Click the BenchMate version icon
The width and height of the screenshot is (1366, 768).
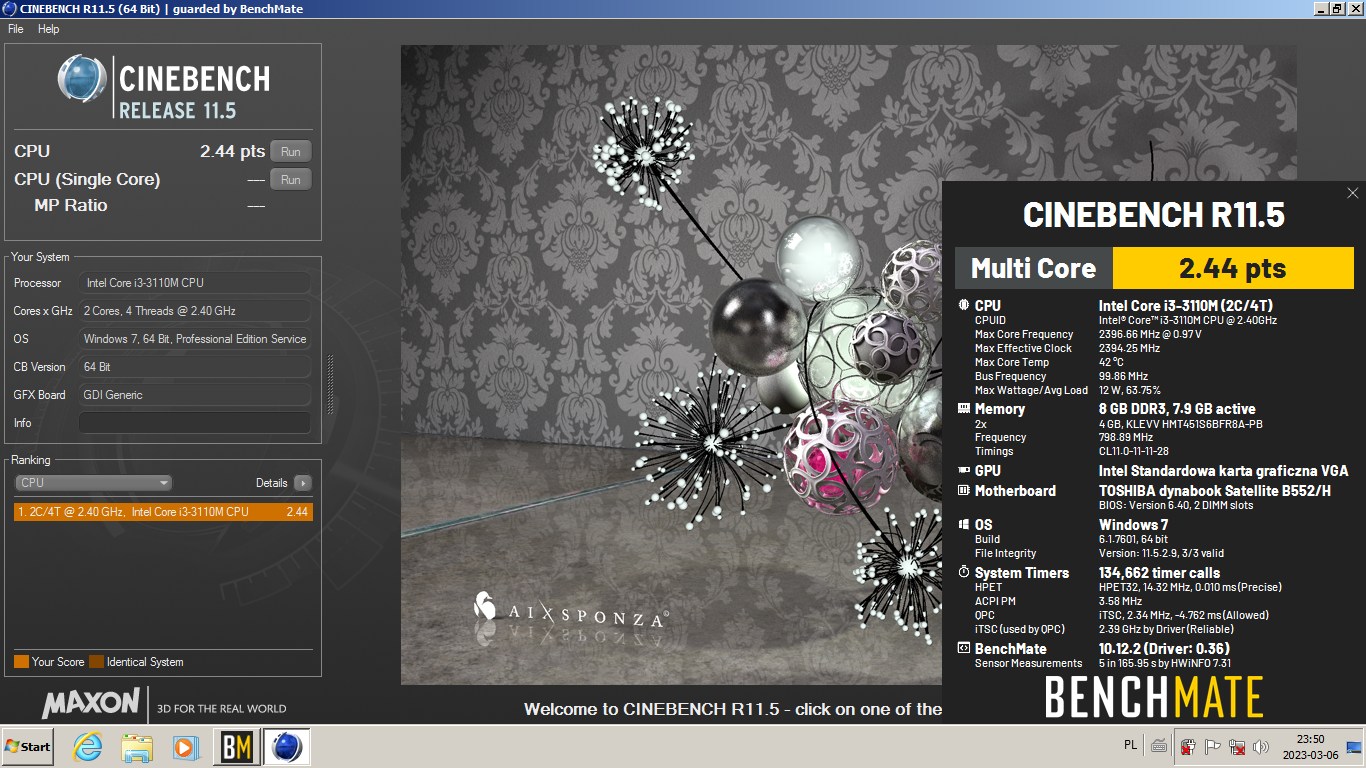pos(964,649)
